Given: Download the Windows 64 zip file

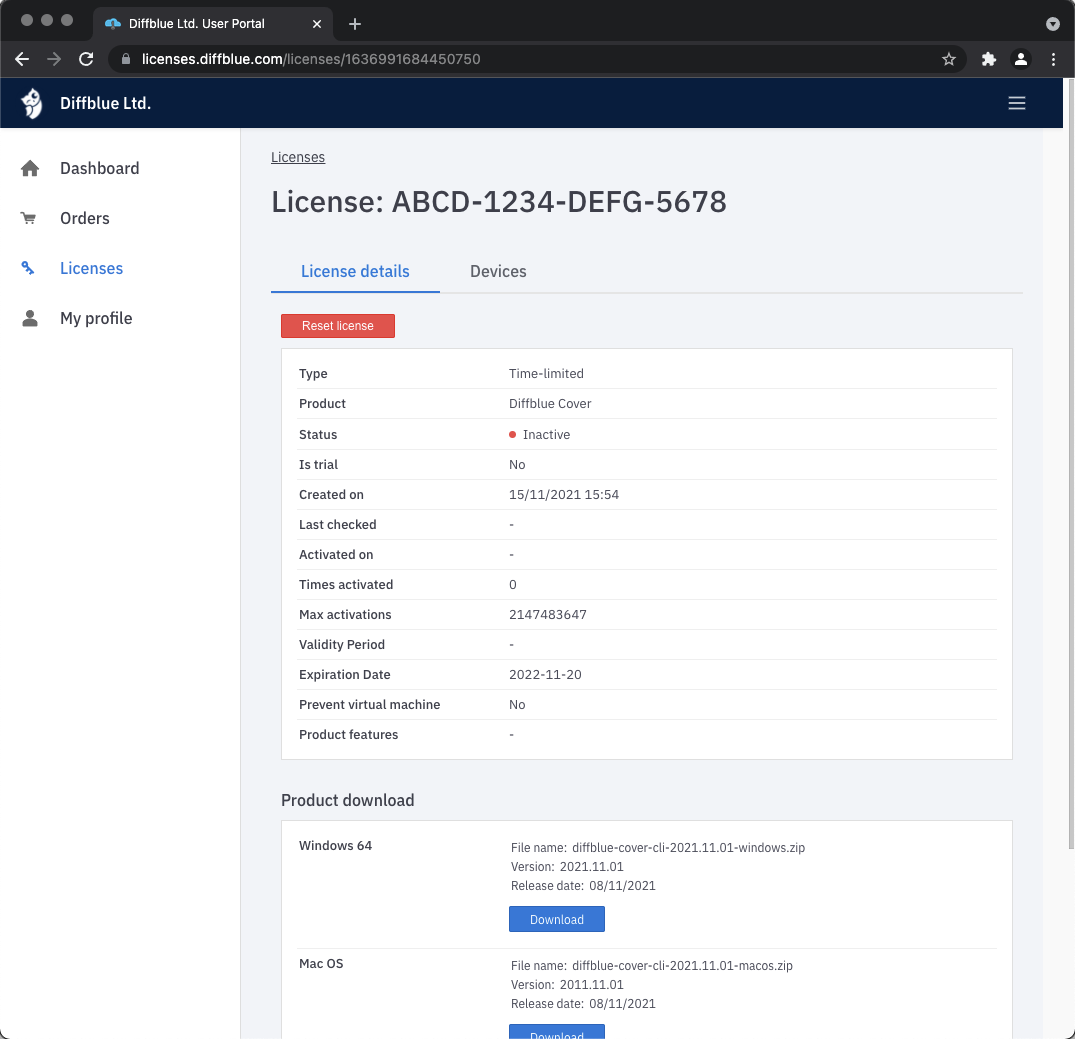Looking at the screenshot, I should [556, 919].
